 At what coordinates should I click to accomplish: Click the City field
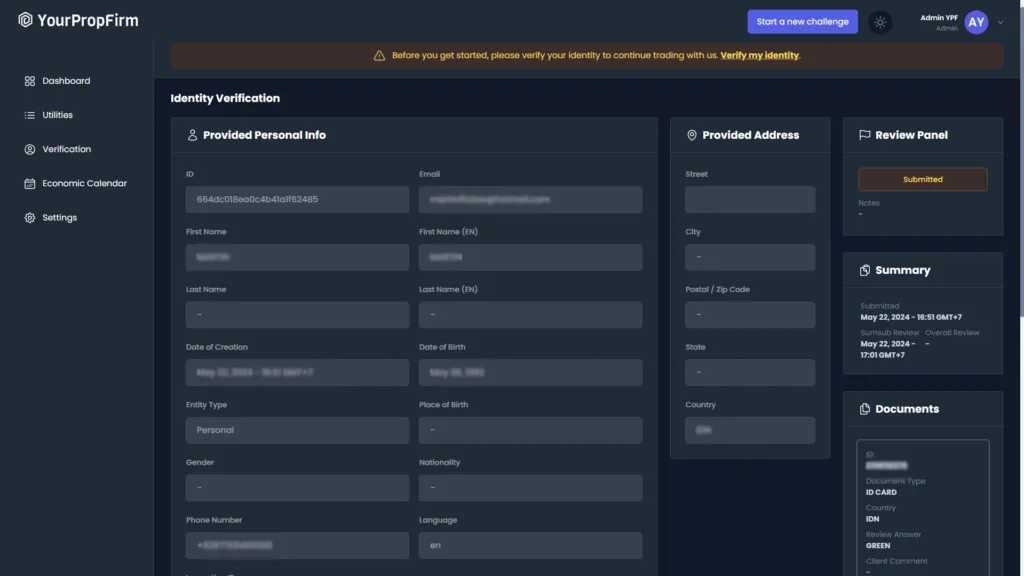point(750,257)
